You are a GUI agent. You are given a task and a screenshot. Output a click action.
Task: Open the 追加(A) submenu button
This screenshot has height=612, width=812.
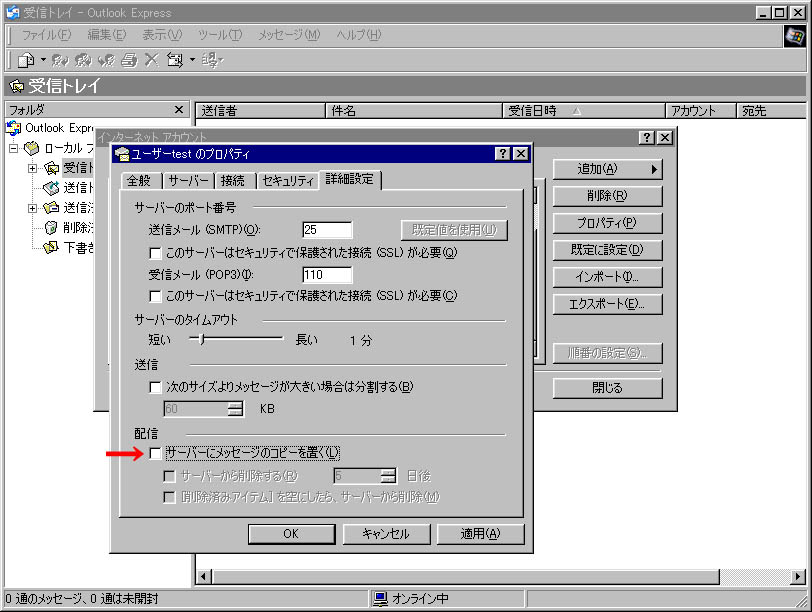point(607,169)
